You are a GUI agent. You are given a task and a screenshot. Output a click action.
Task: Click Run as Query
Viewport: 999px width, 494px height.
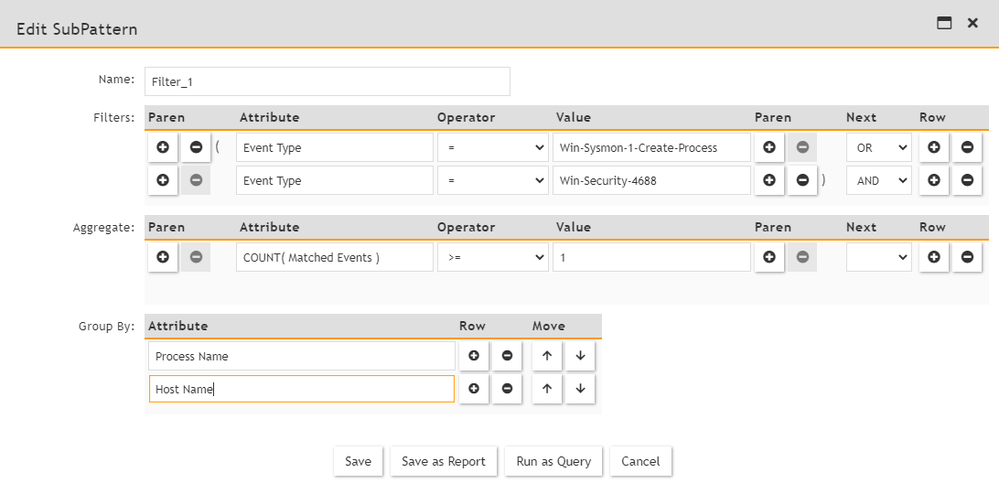553,461
